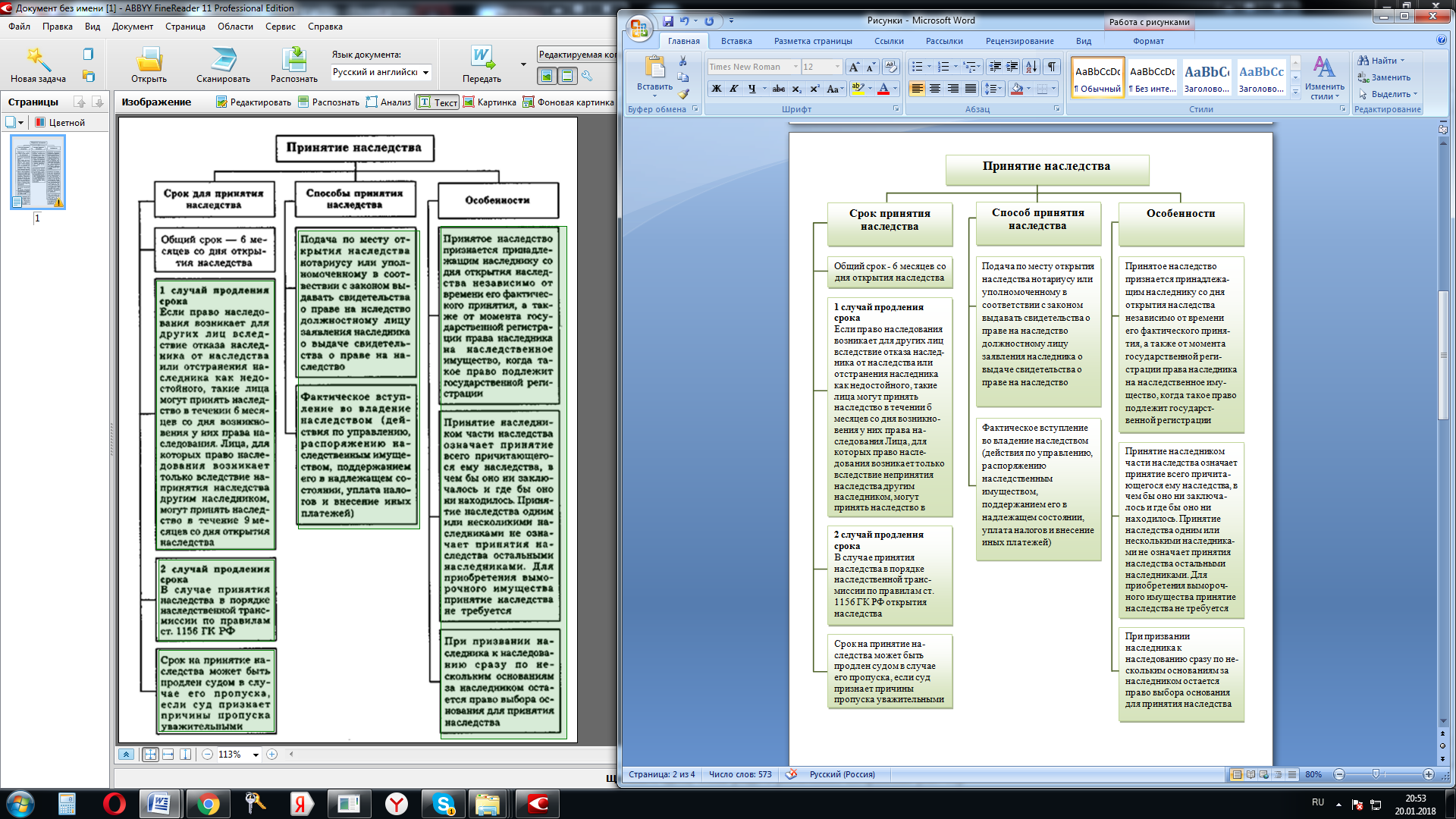This screenshot has height=819, width=1456.
Task: Click Word Office button
Action: pyautogui.click(x=639, y=29)
